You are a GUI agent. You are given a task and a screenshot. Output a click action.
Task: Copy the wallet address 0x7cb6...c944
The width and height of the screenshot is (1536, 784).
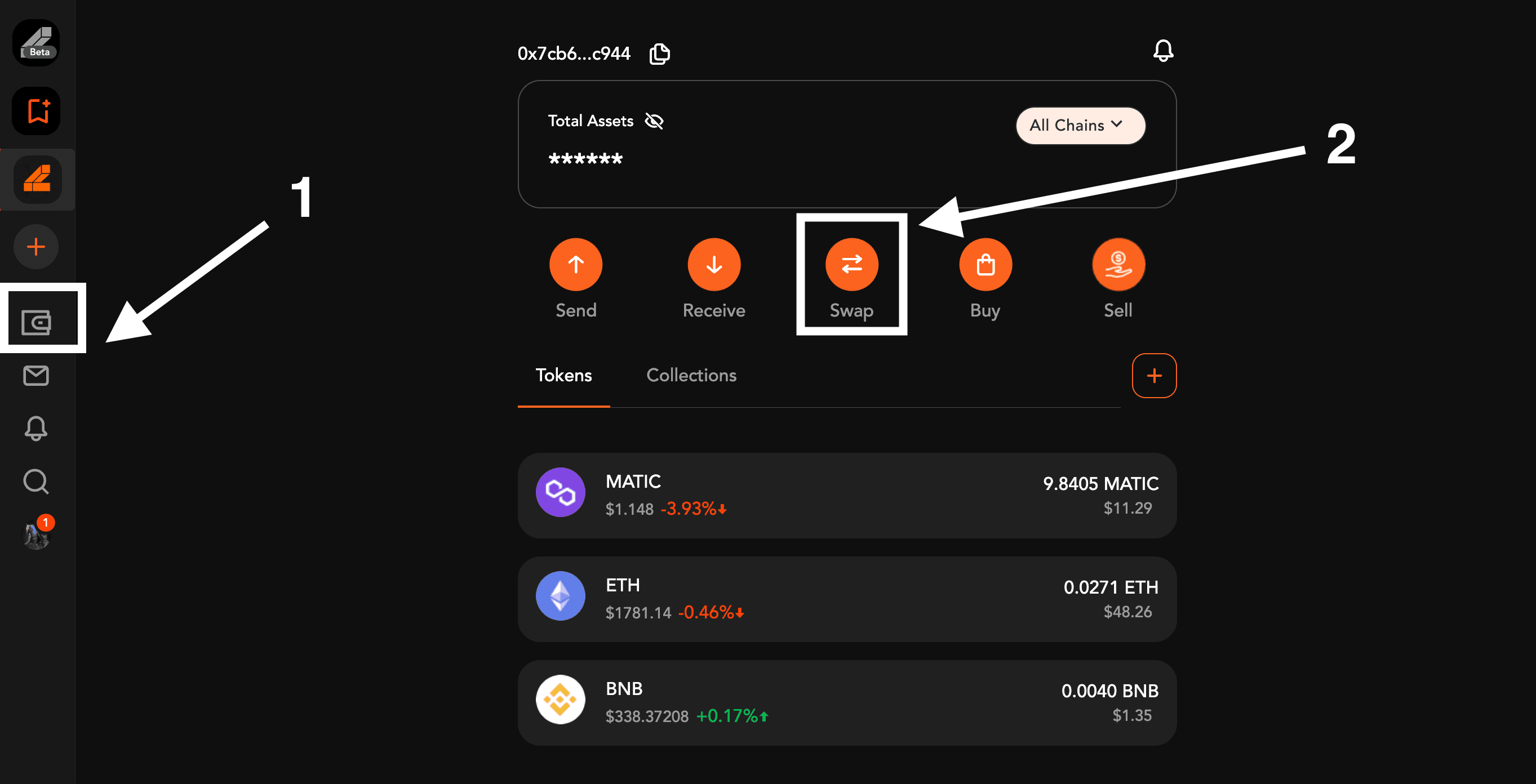coord(659,54)
